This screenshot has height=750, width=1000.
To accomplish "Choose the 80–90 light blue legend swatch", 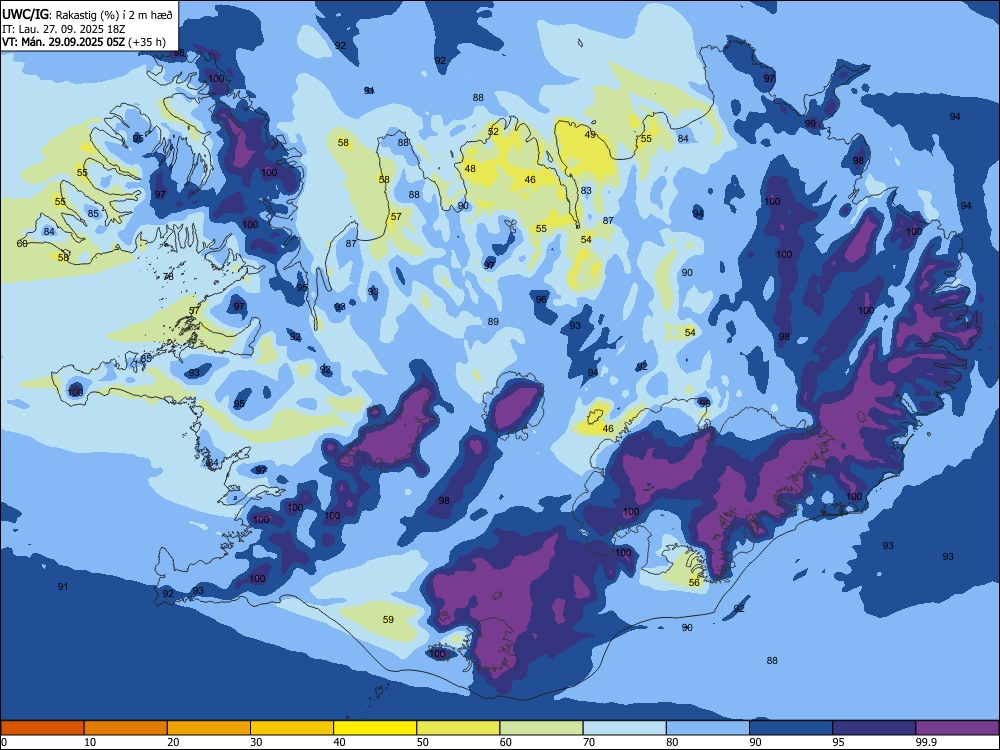I will (x=708, y=728).
